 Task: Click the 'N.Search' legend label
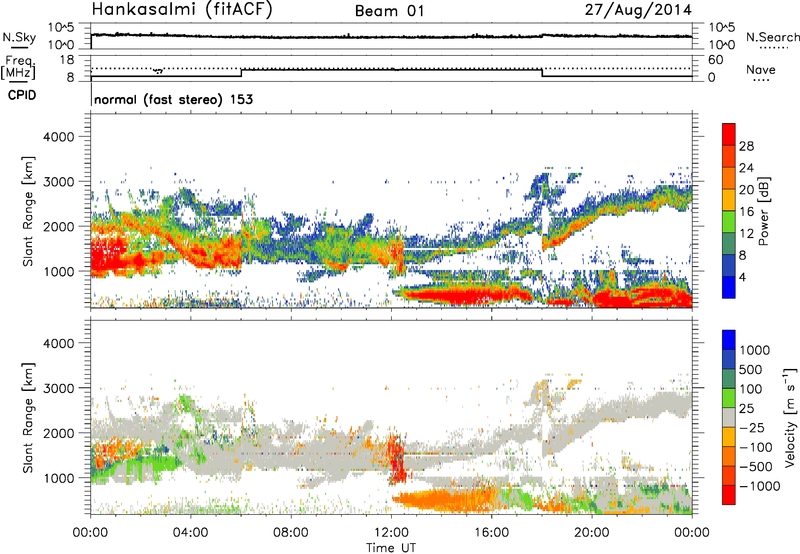(773, 37)
